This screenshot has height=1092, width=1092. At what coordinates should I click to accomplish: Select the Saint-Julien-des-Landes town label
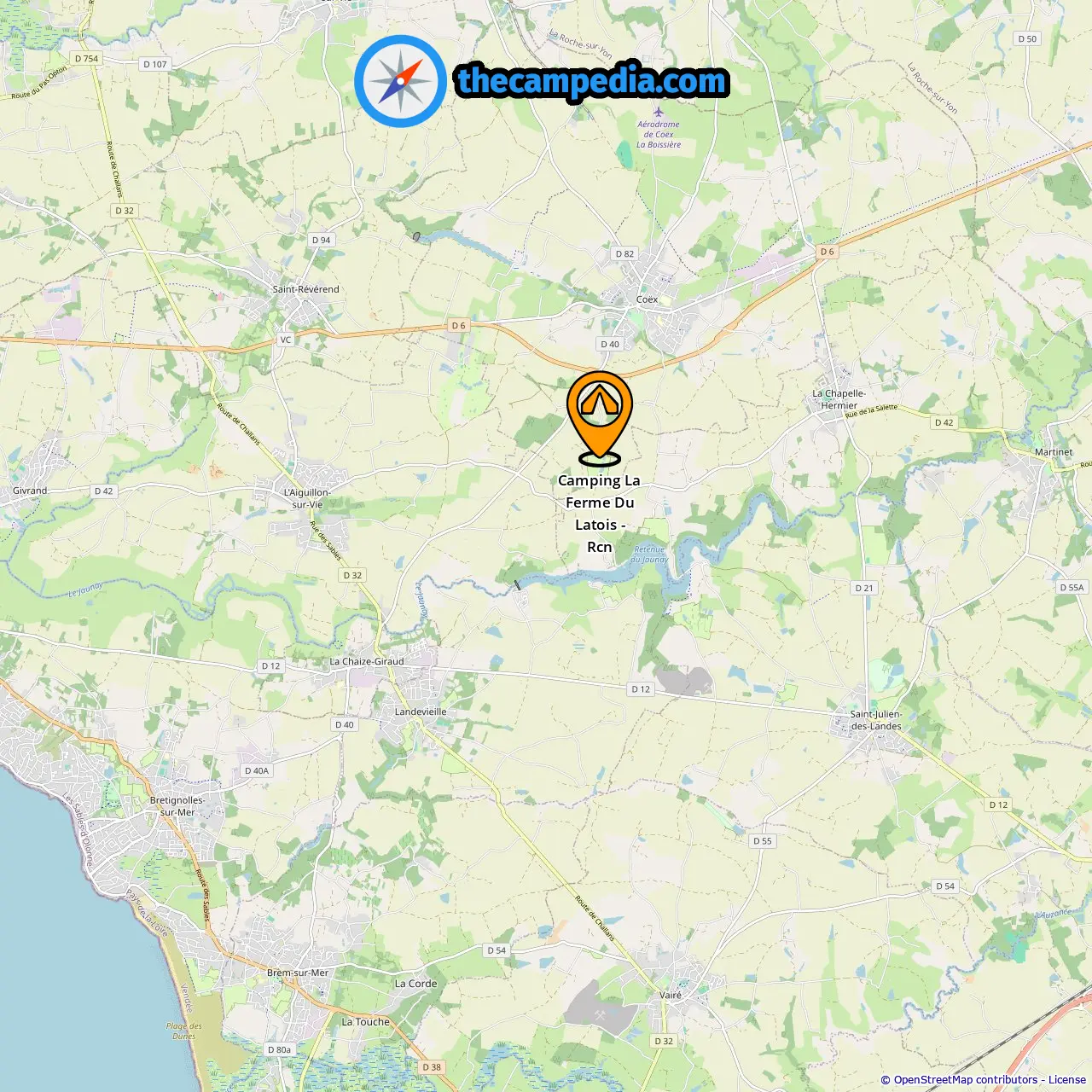coord(876,720)
